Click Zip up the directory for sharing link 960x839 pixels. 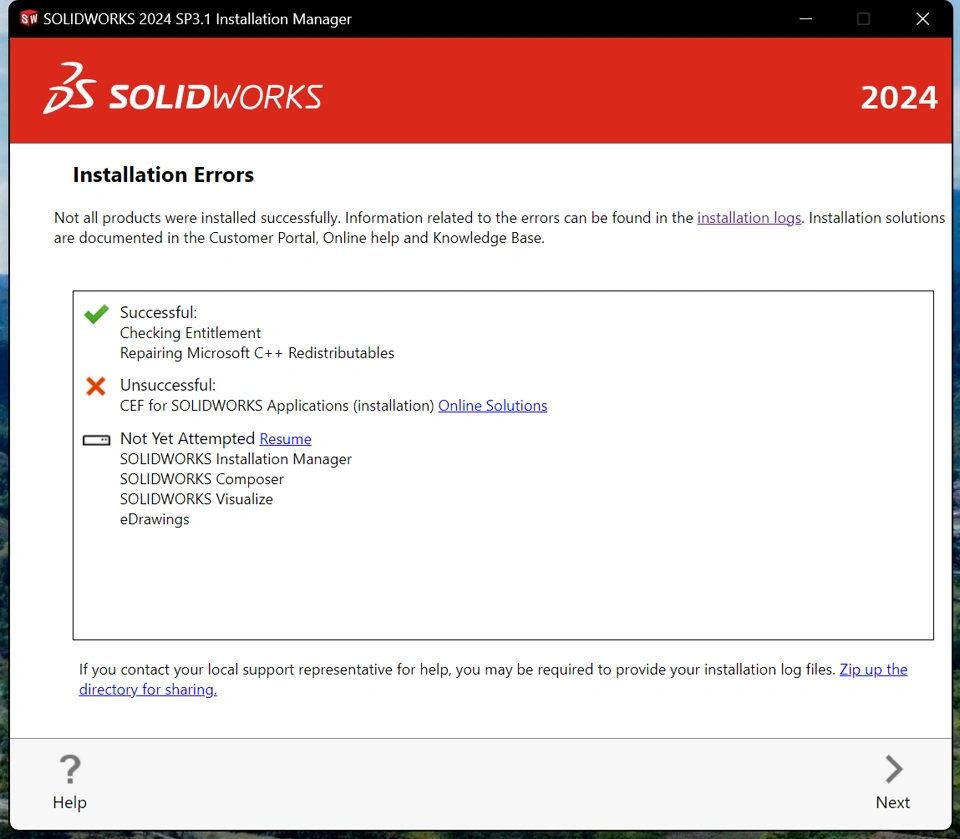(493, 679)
